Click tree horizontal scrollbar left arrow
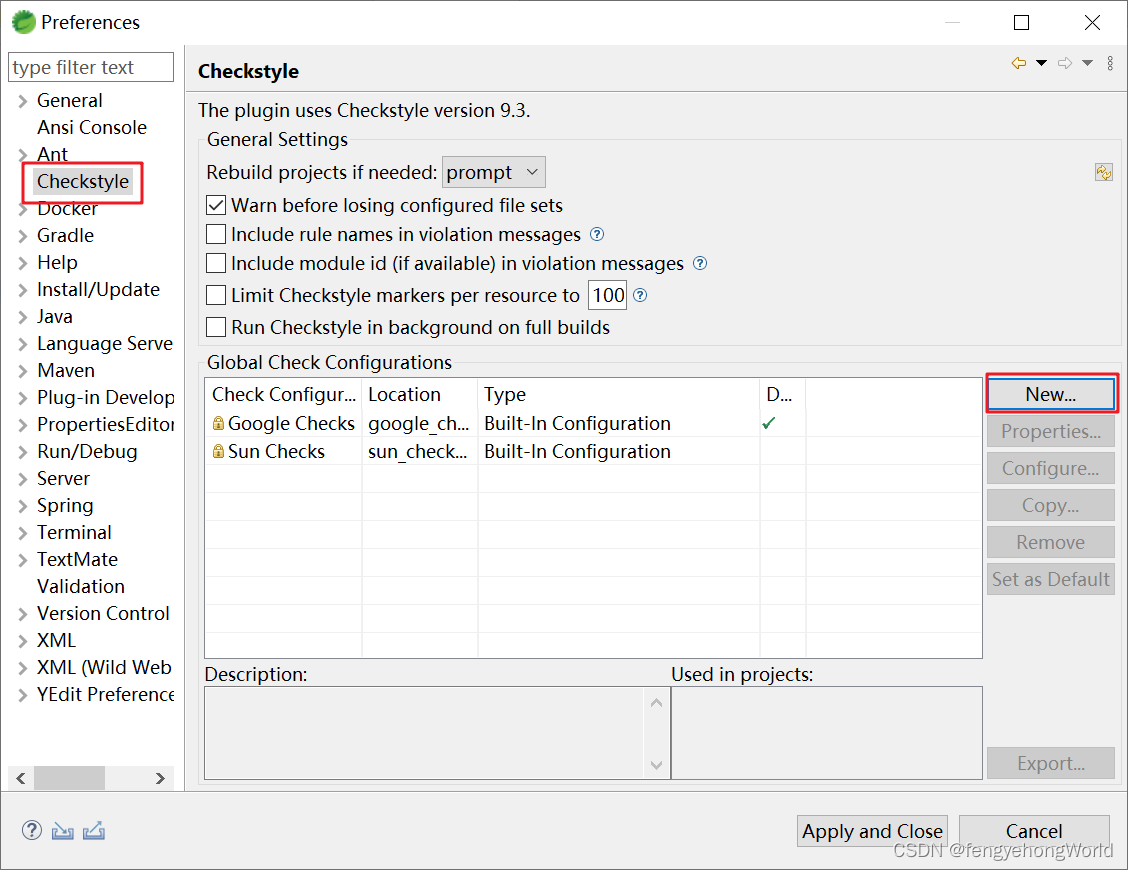The width and height of the screenshot is (1128, 870). (21, 778)
